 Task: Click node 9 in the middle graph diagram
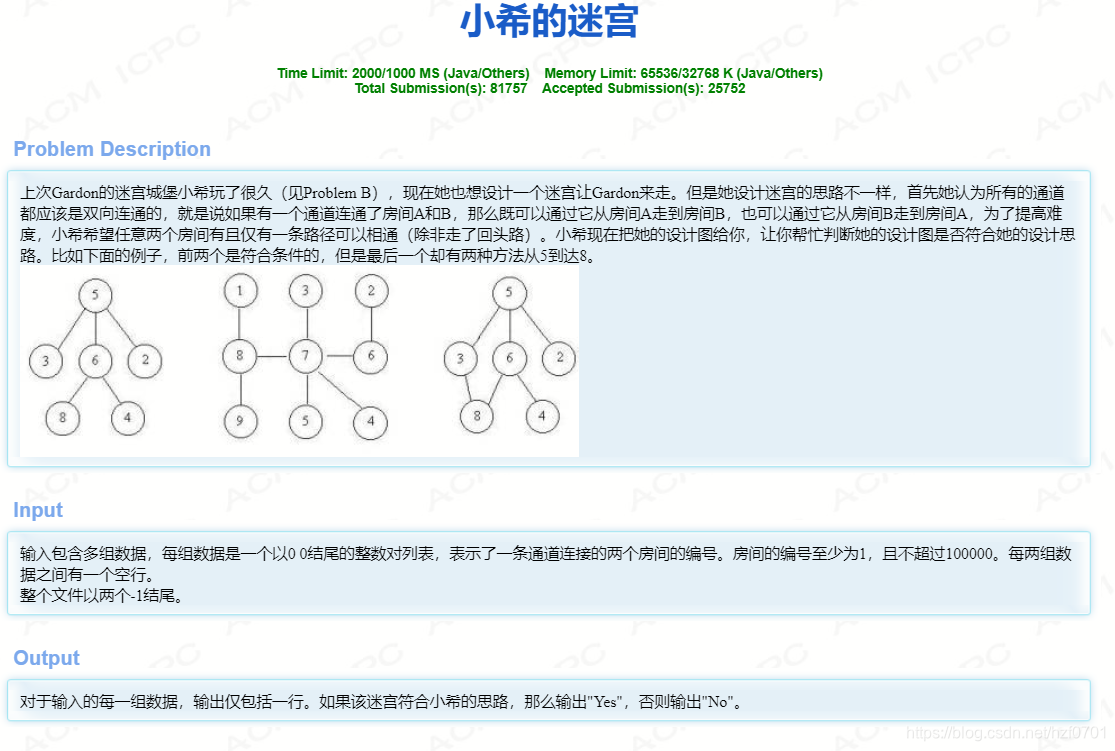240,420
